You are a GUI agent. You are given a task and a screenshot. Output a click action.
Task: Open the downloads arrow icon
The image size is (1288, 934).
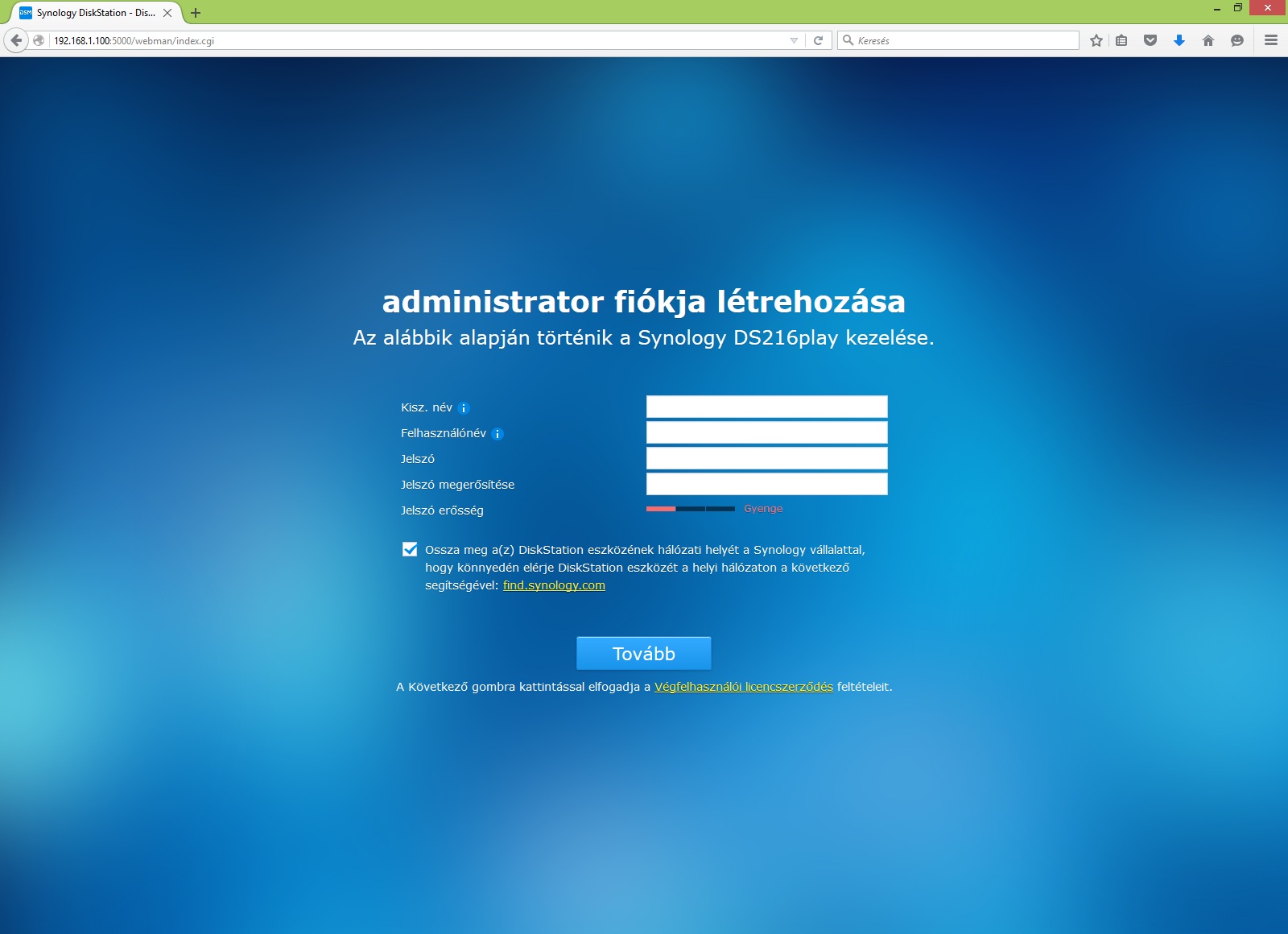pyautogui.click(x=1179, y=40)
